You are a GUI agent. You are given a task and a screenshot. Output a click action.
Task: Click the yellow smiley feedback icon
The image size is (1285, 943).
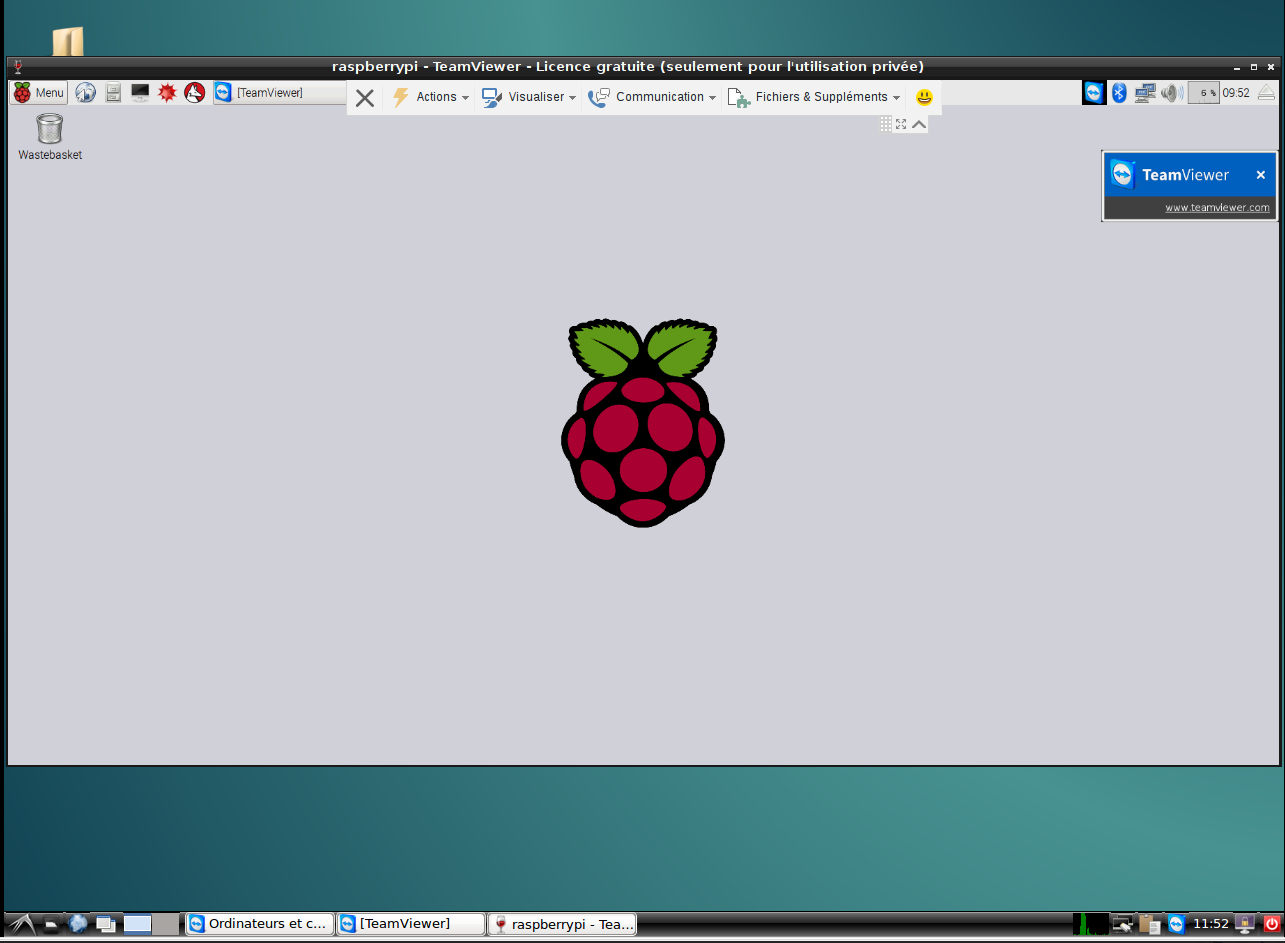[925, 97]
